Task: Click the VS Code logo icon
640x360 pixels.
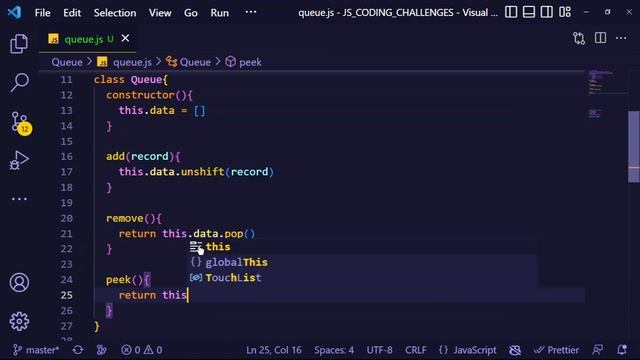Action: [15, 12]
